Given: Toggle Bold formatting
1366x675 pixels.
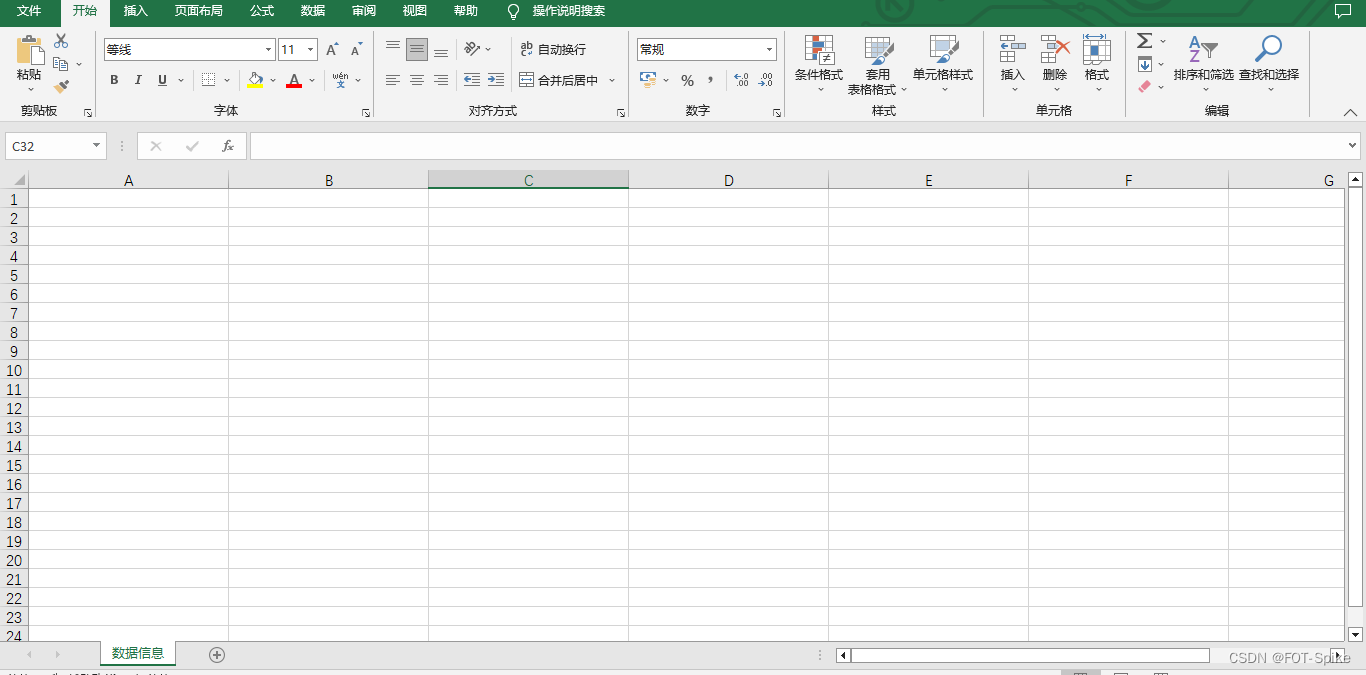Looking at the screenshot, I should [x=114, y=80].
